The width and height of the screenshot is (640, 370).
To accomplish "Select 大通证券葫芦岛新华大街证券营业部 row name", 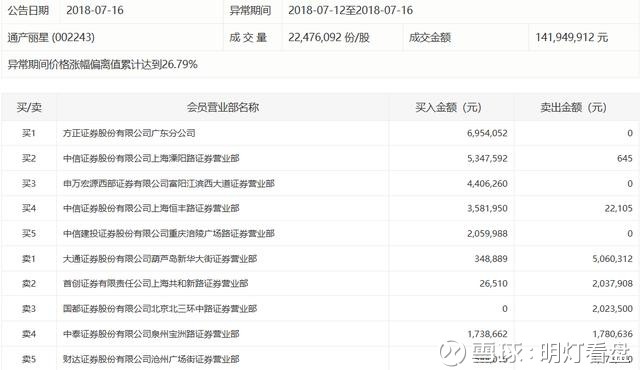I will point(160,259).
